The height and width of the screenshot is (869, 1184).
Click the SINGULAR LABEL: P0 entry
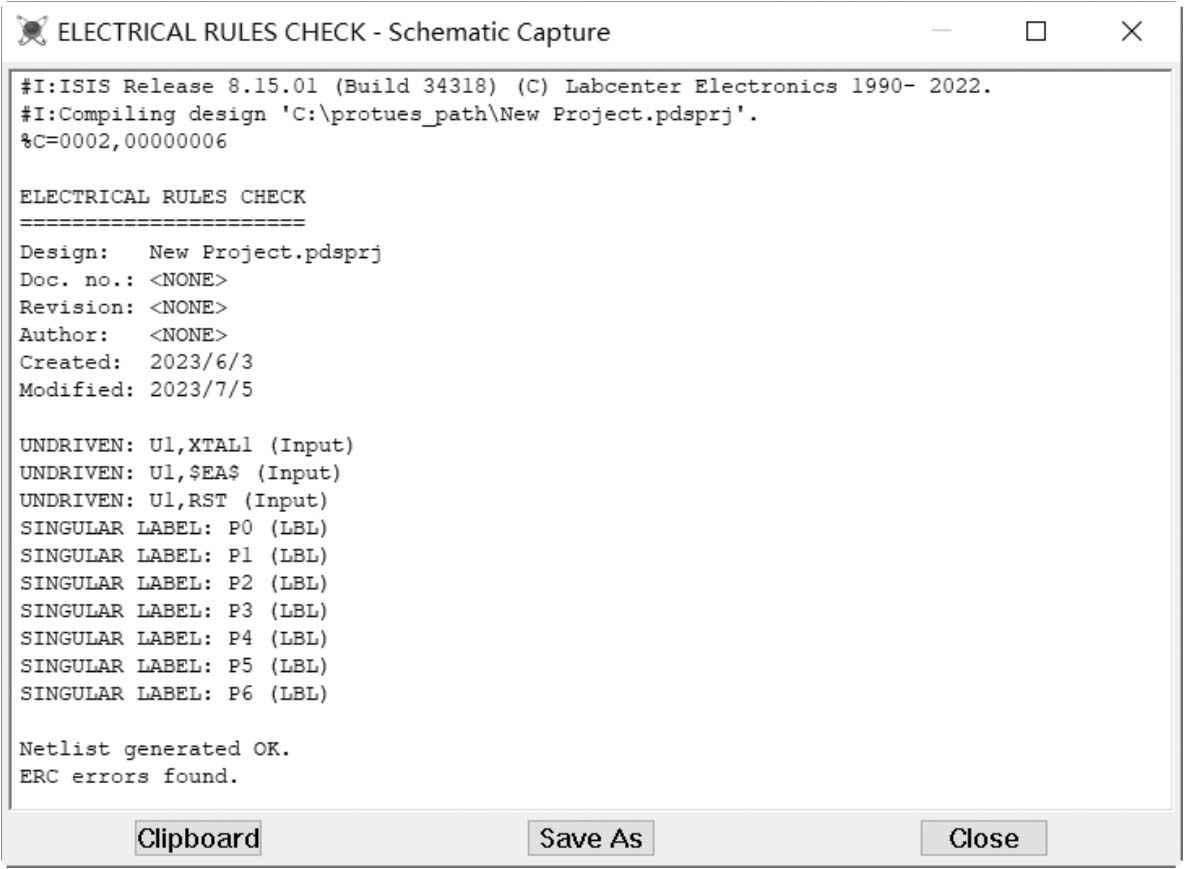[x=174, y=527]
